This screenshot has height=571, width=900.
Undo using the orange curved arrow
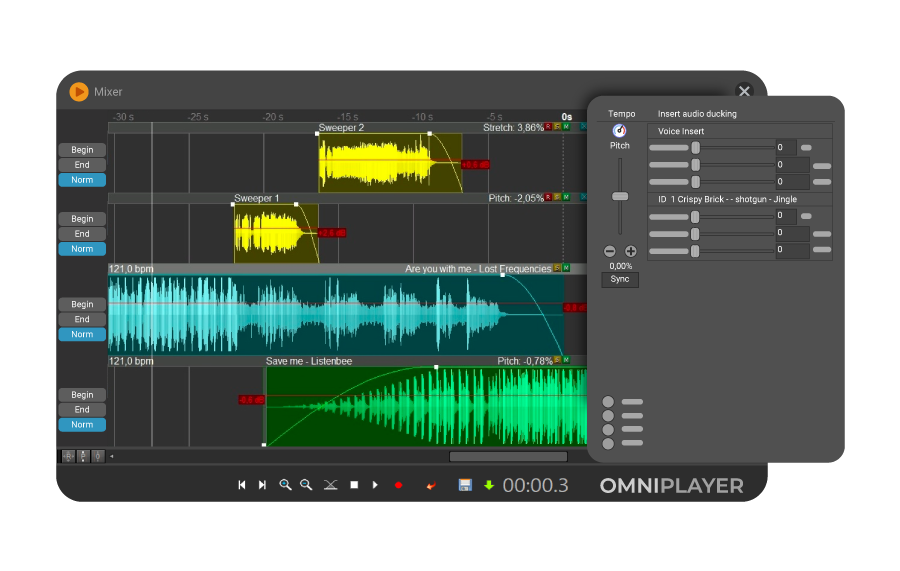(x=431, y=485)
